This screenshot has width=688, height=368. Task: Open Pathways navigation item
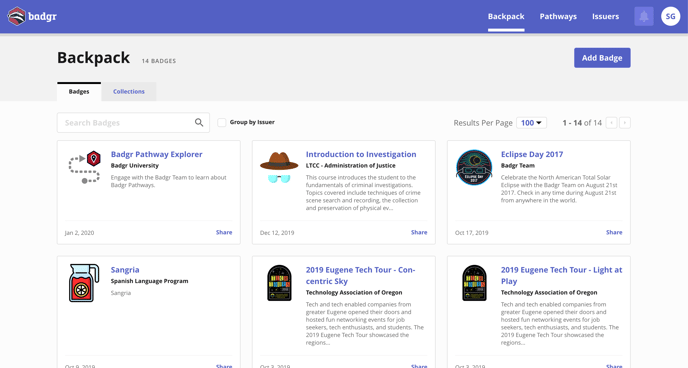click(558, 16)
